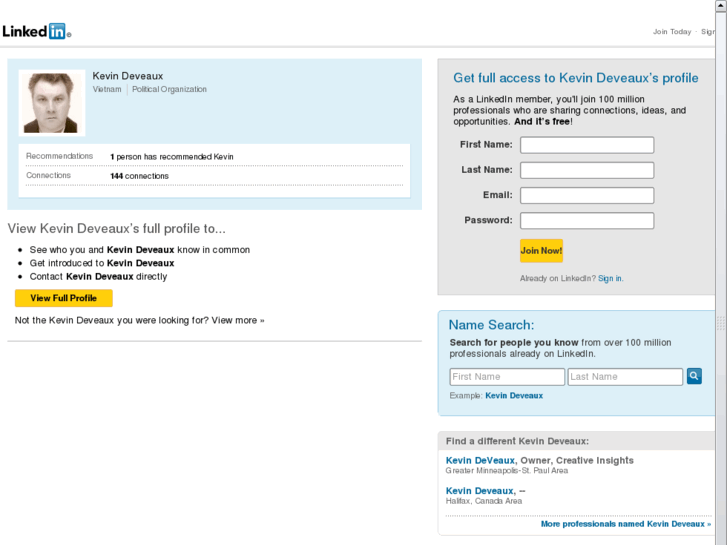Click the scrollbar up arrow

point(721,6)
